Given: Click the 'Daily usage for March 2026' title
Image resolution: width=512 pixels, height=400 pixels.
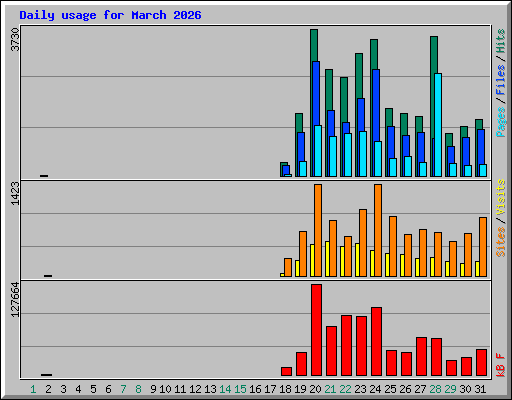Looking at the screenshot, I should [110, 15].
